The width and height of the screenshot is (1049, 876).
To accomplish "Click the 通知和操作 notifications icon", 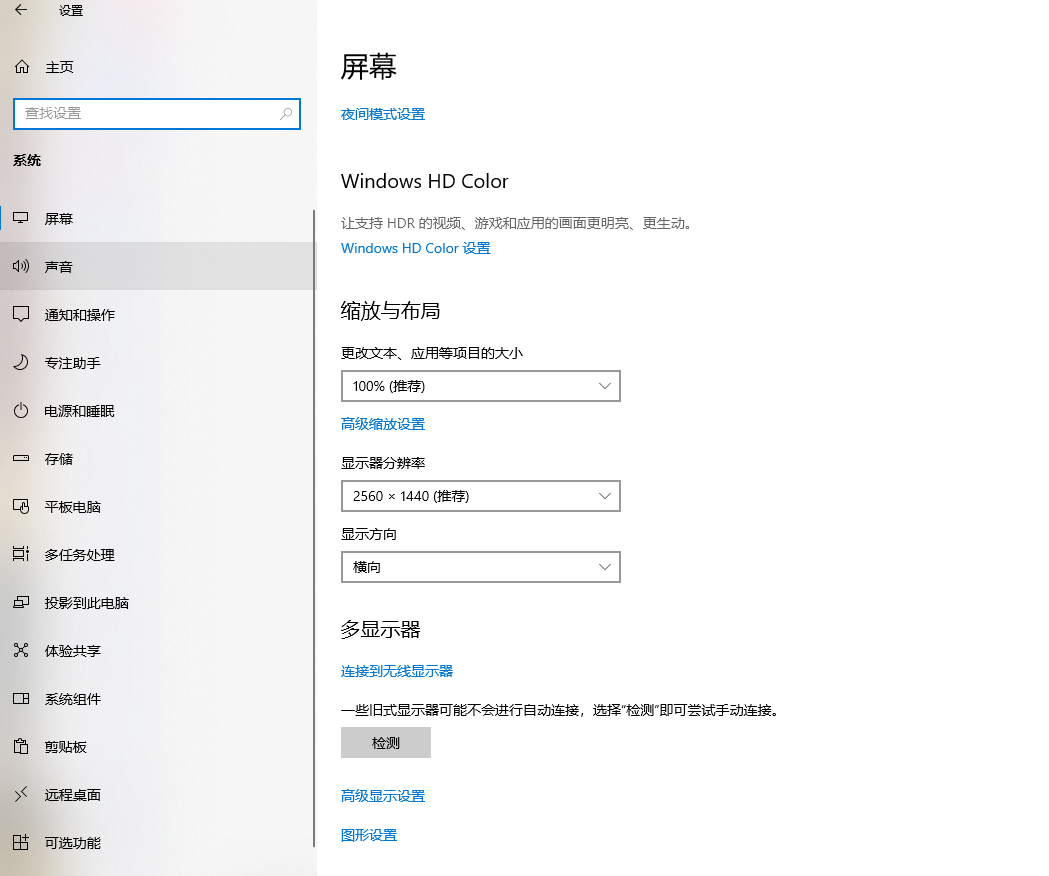I will pyautogui.click(x=22, y=314).
